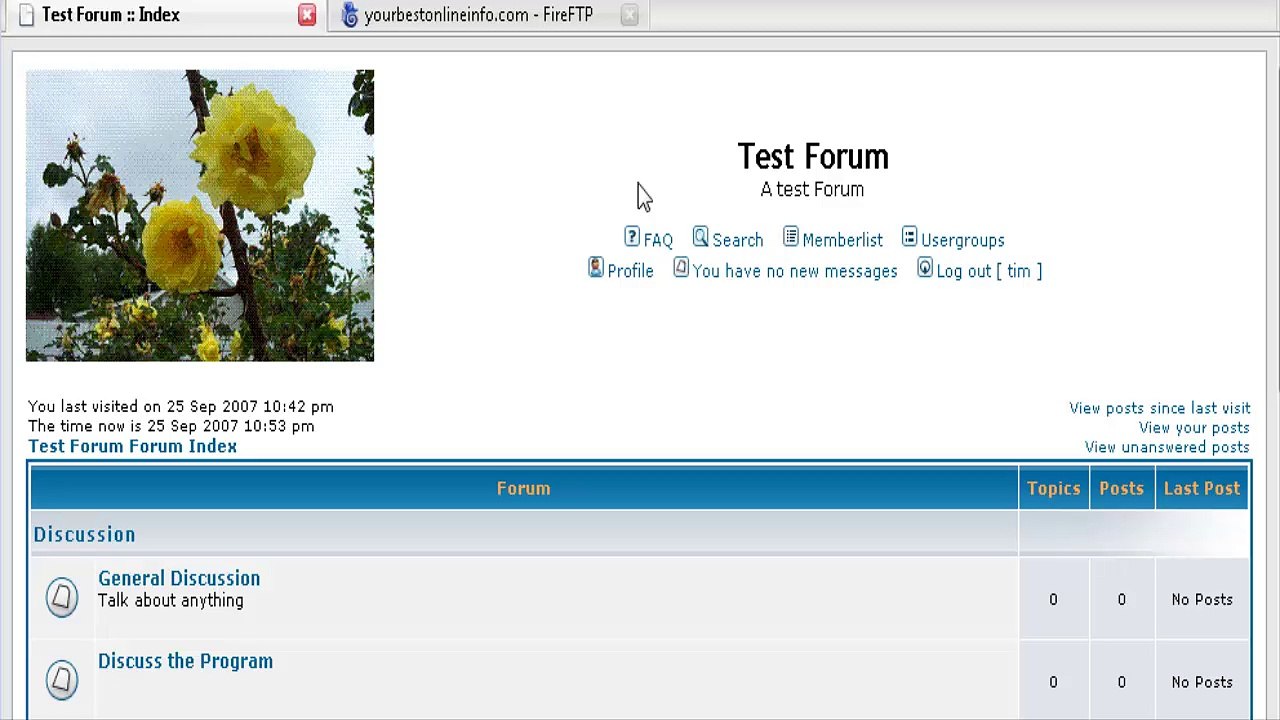Open the Search link
This screenshot has height=720, width=1280.
(737, 240)
